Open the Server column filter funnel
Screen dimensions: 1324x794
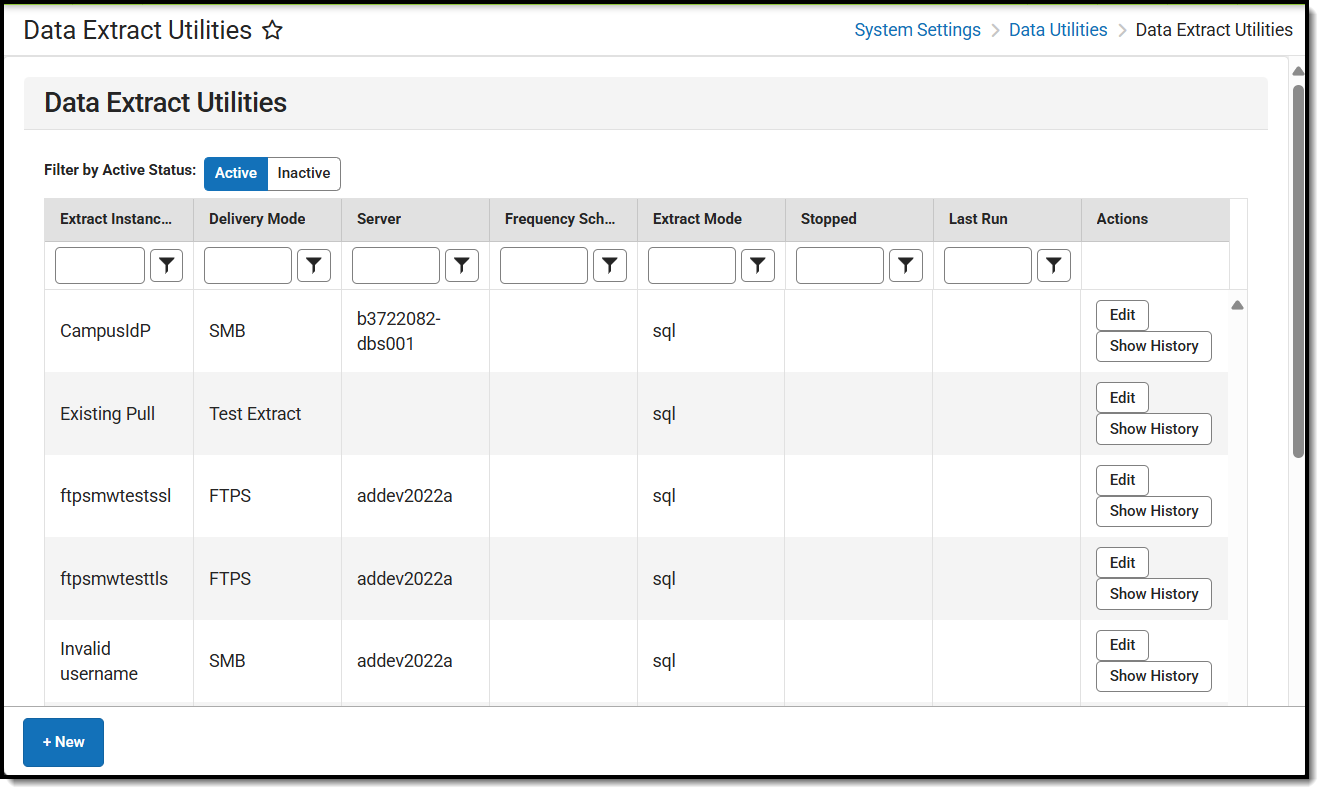[462, 265]
